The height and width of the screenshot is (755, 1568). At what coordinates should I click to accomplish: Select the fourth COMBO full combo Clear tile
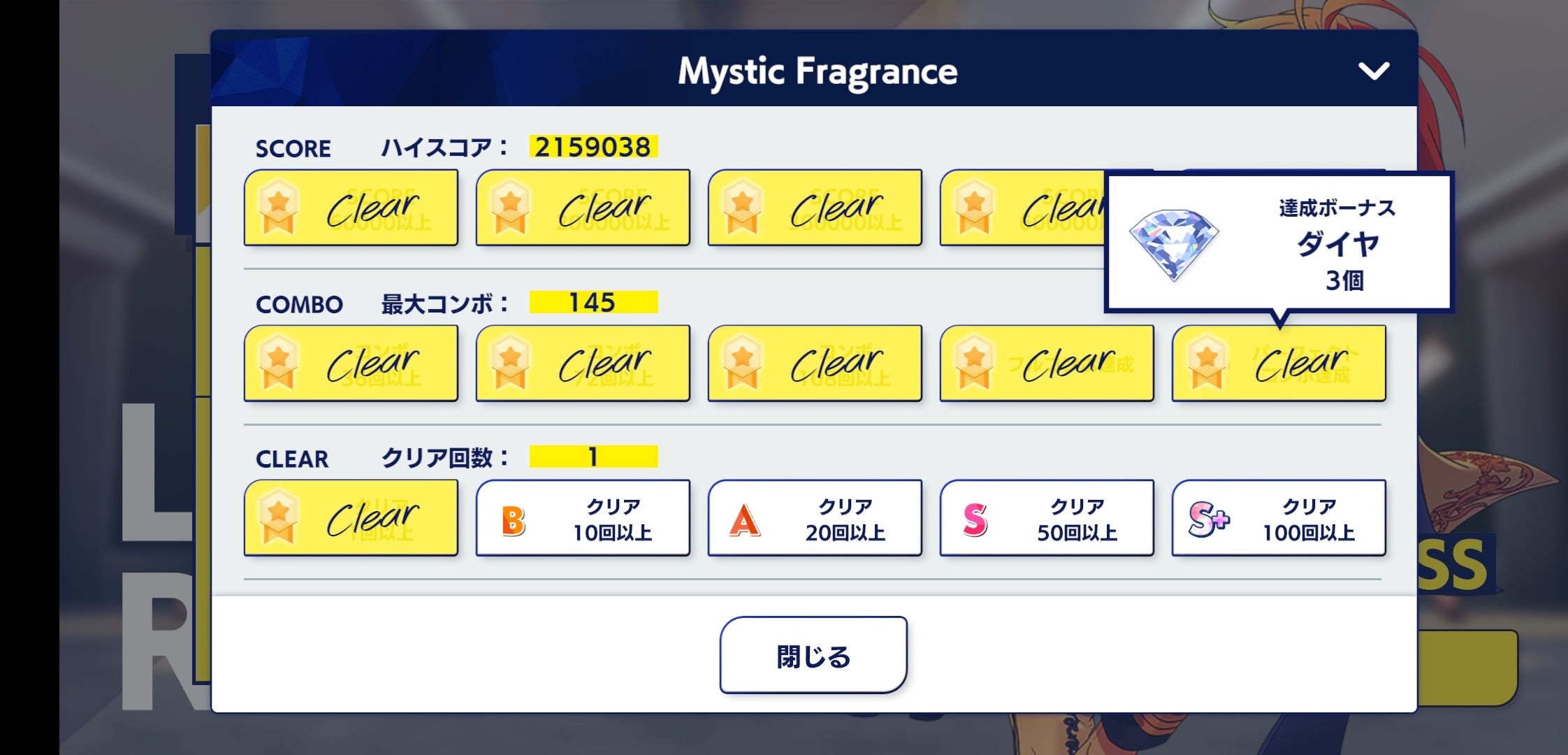tap(1047, 363)
